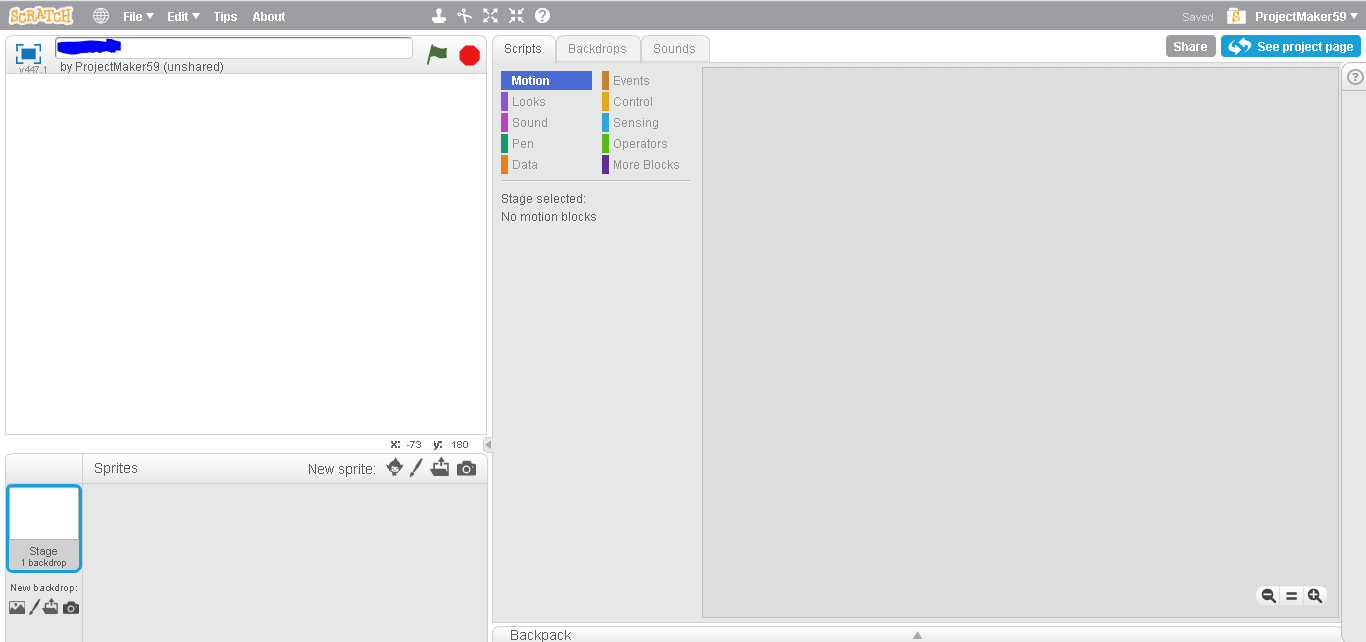Select the Grow tool in the toolbar
Viewport: 1366px width, 642px height.
[x=489, y=15]
